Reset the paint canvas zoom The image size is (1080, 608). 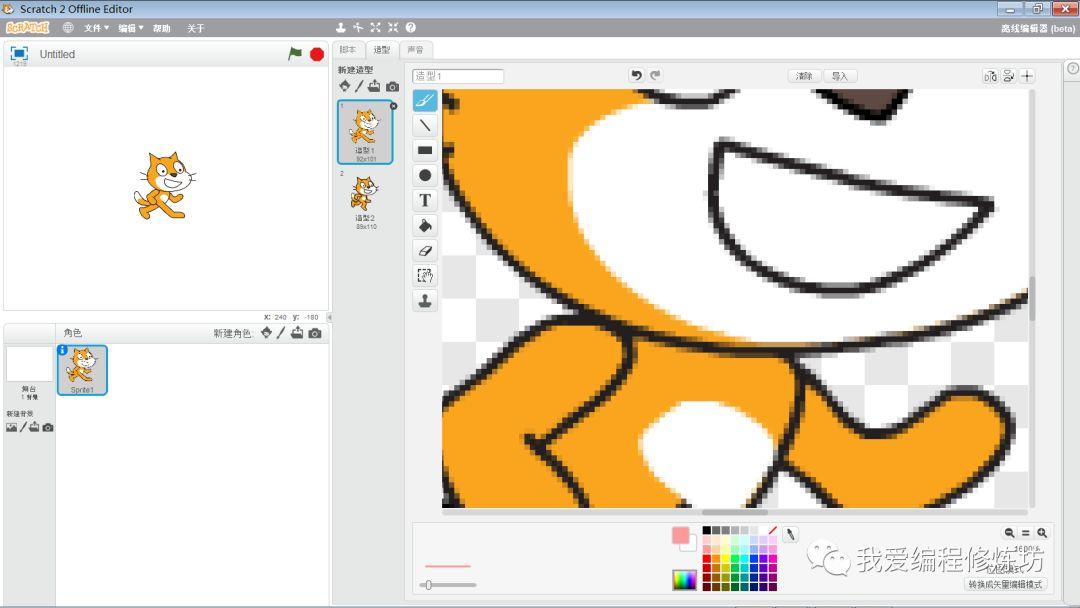pyautogui.click(x=1026, y=533)
